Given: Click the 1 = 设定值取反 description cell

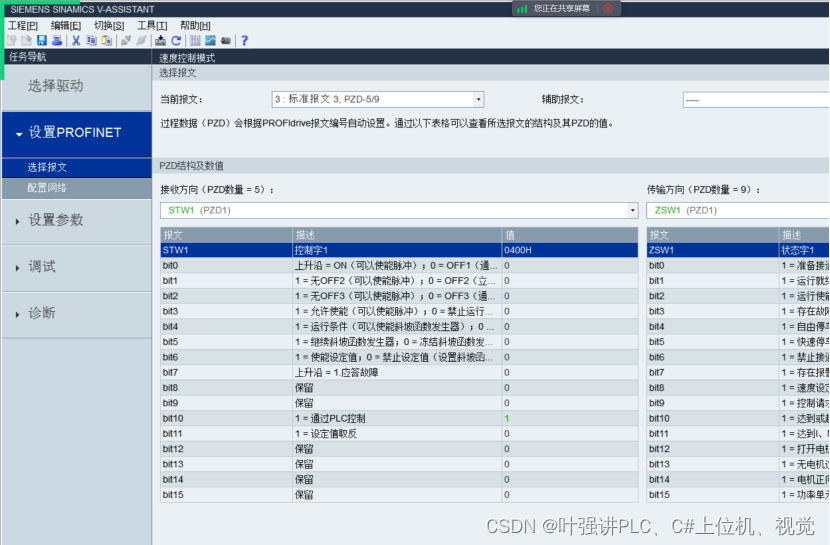Looking at the screenshot, I should [397, 434].
